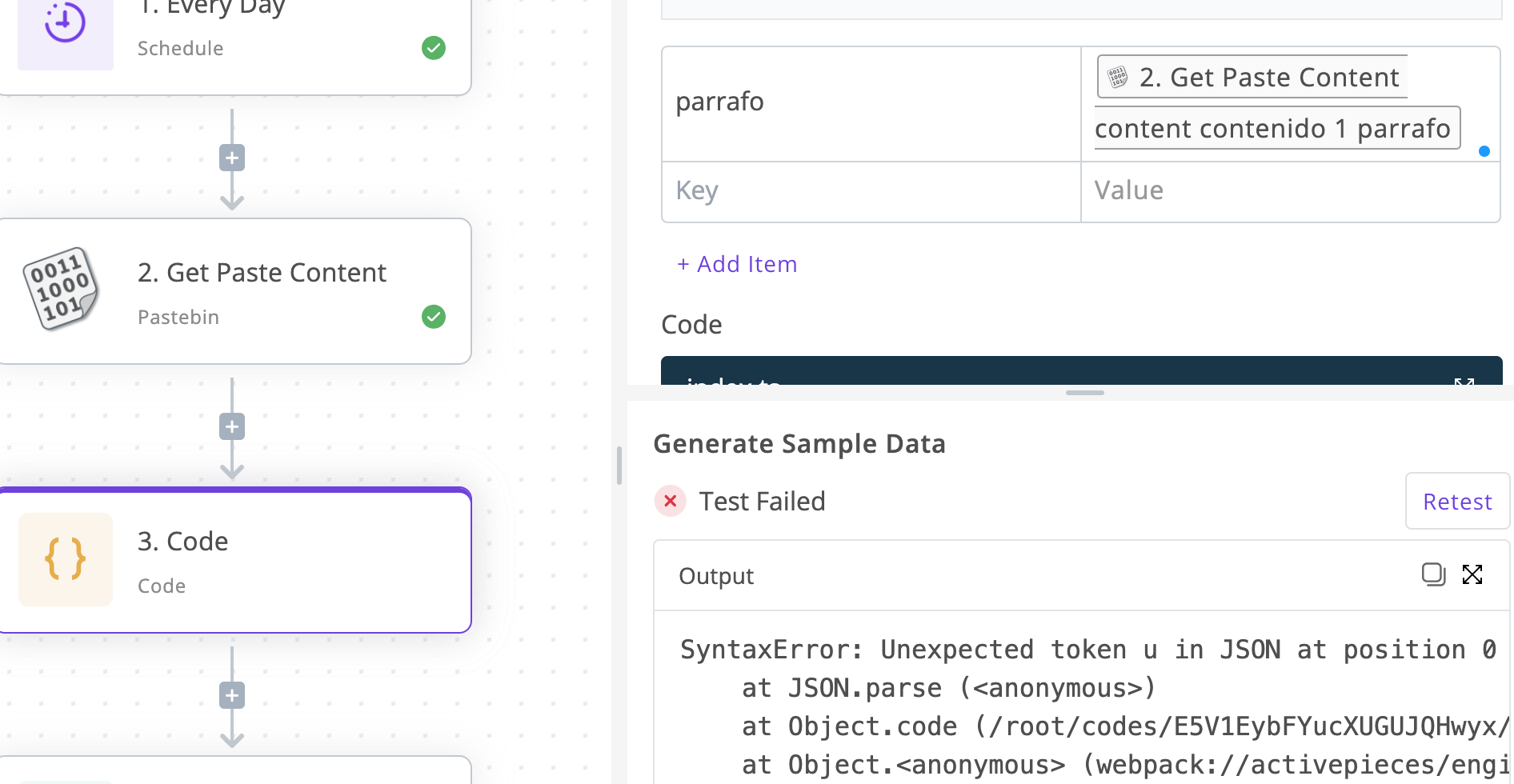Image resolution: width=1514 pixels, height=784 pixels.
Task: Click the empty Value input field
Action: tap(1289, 191)
